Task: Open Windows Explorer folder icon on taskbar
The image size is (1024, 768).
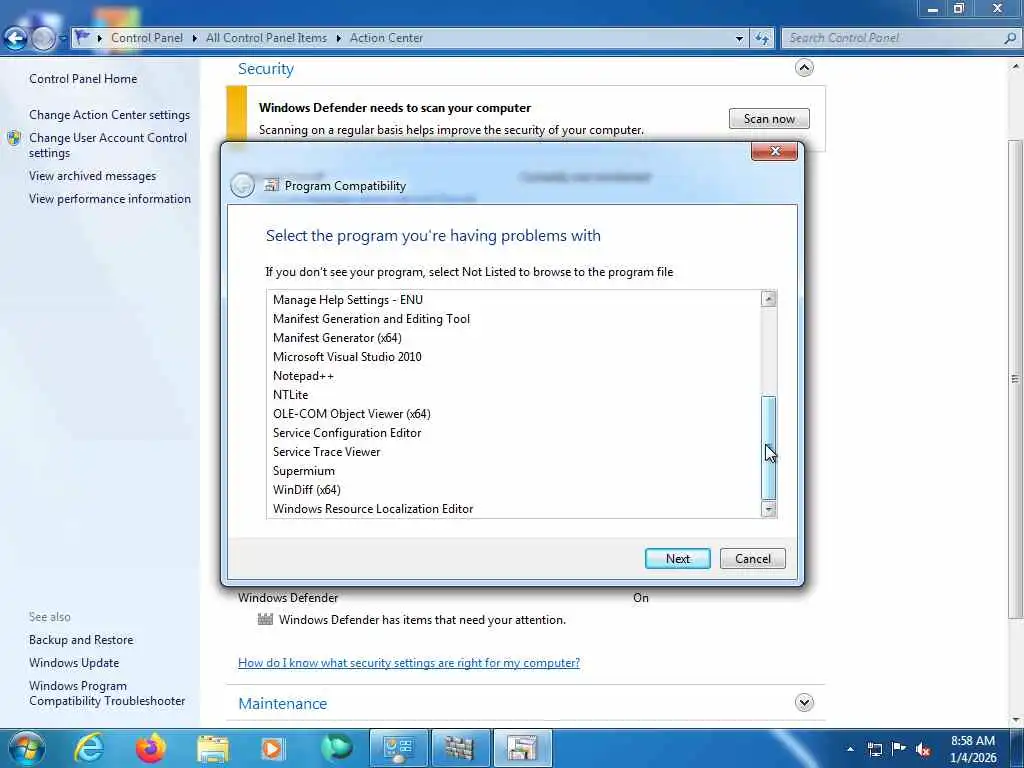Action: coord(213,748)
